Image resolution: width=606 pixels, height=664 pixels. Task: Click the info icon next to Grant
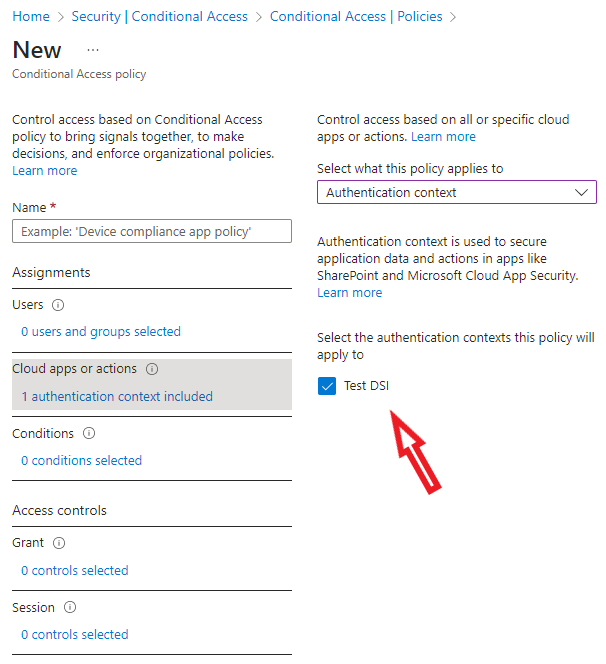(58, 543)
